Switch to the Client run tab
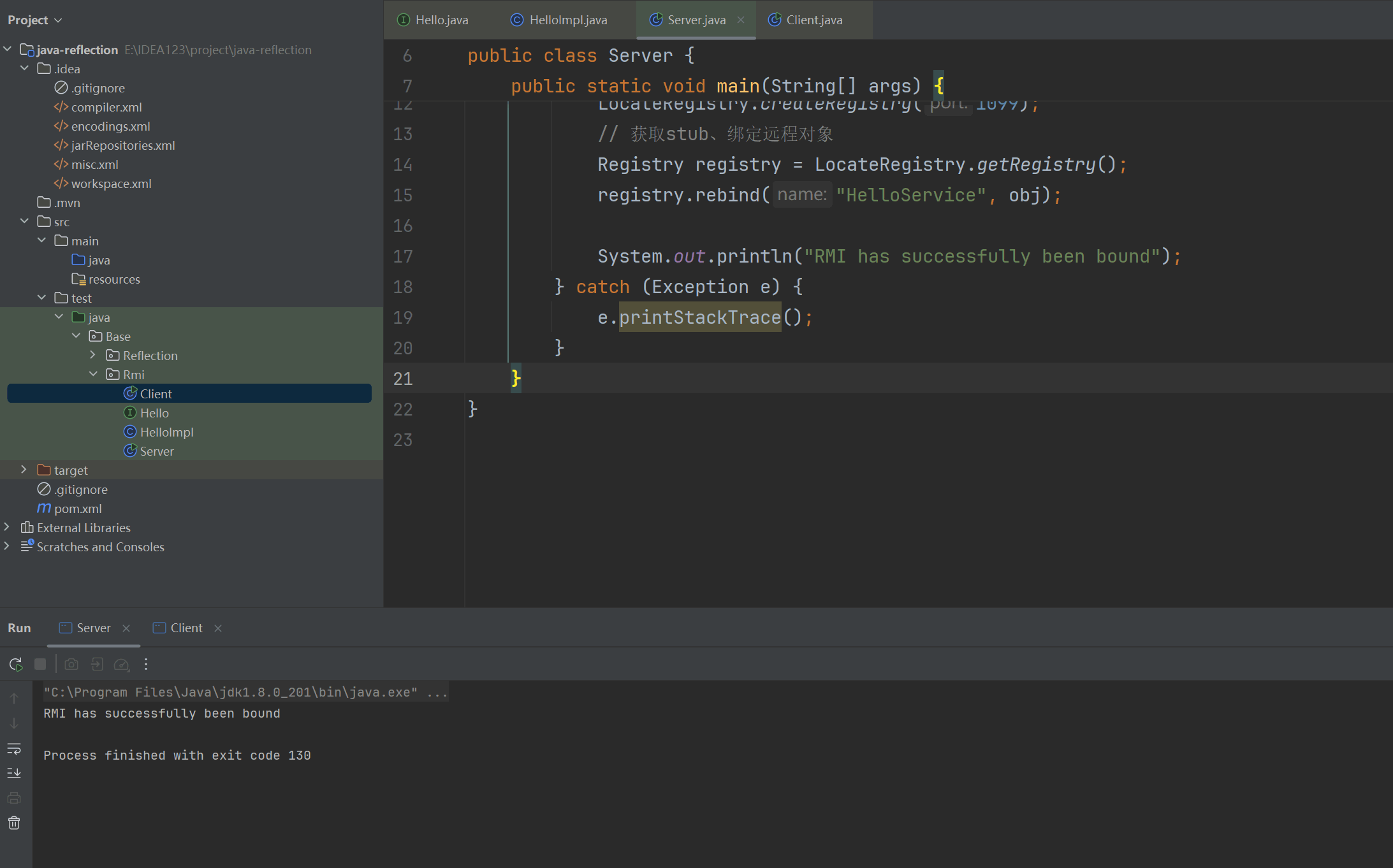This screenshot has width=1393, height=868. 186,628
